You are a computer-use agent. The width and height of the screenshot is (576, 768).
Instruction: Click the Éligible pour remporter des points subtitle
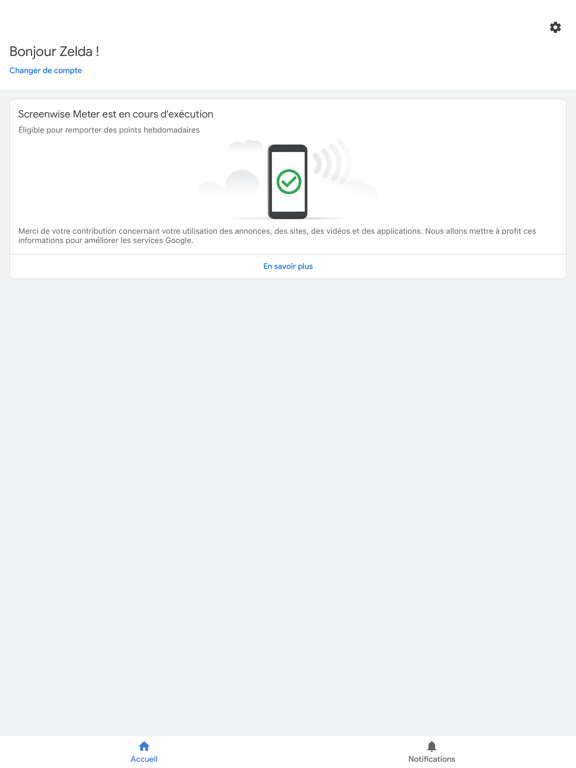click(109, 130)
